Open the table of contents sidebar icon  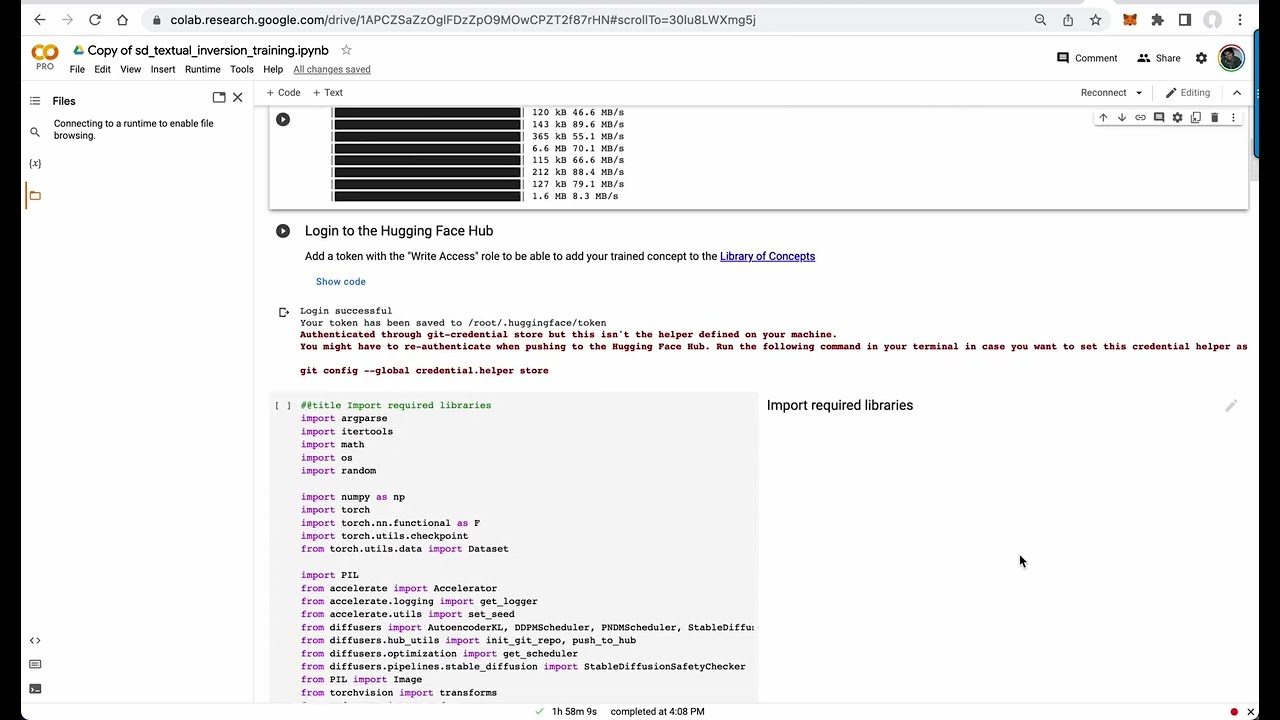pyautogui.click(x=35, y=101)
